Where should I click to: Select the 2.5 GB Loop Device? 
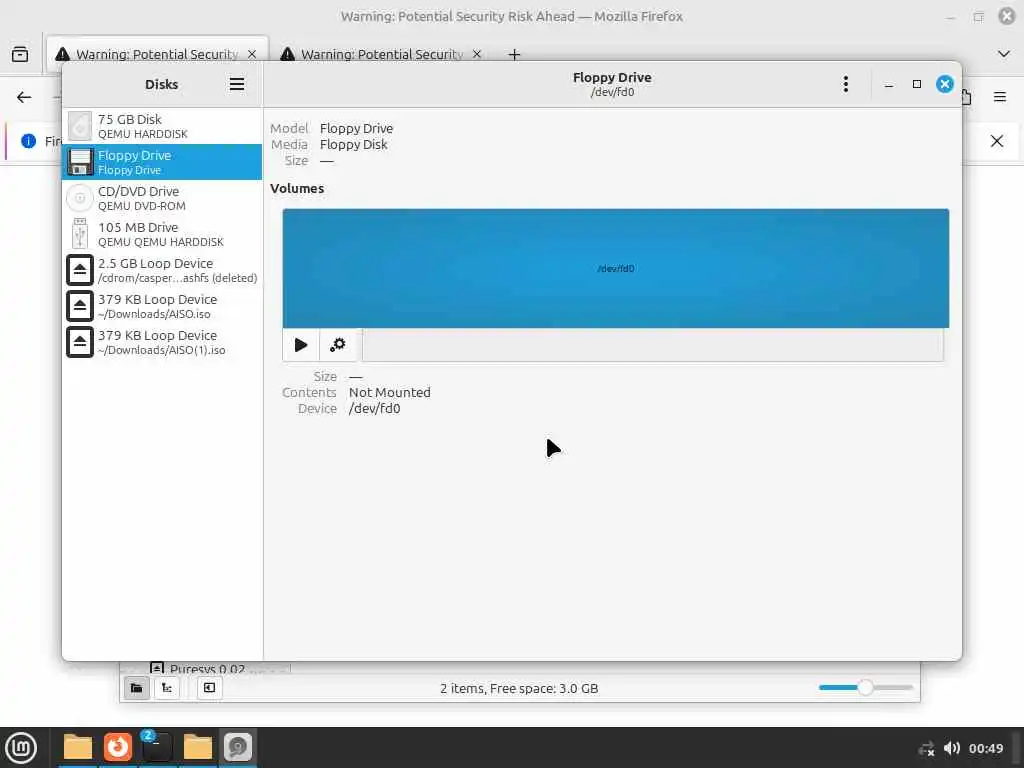point(162,270)
